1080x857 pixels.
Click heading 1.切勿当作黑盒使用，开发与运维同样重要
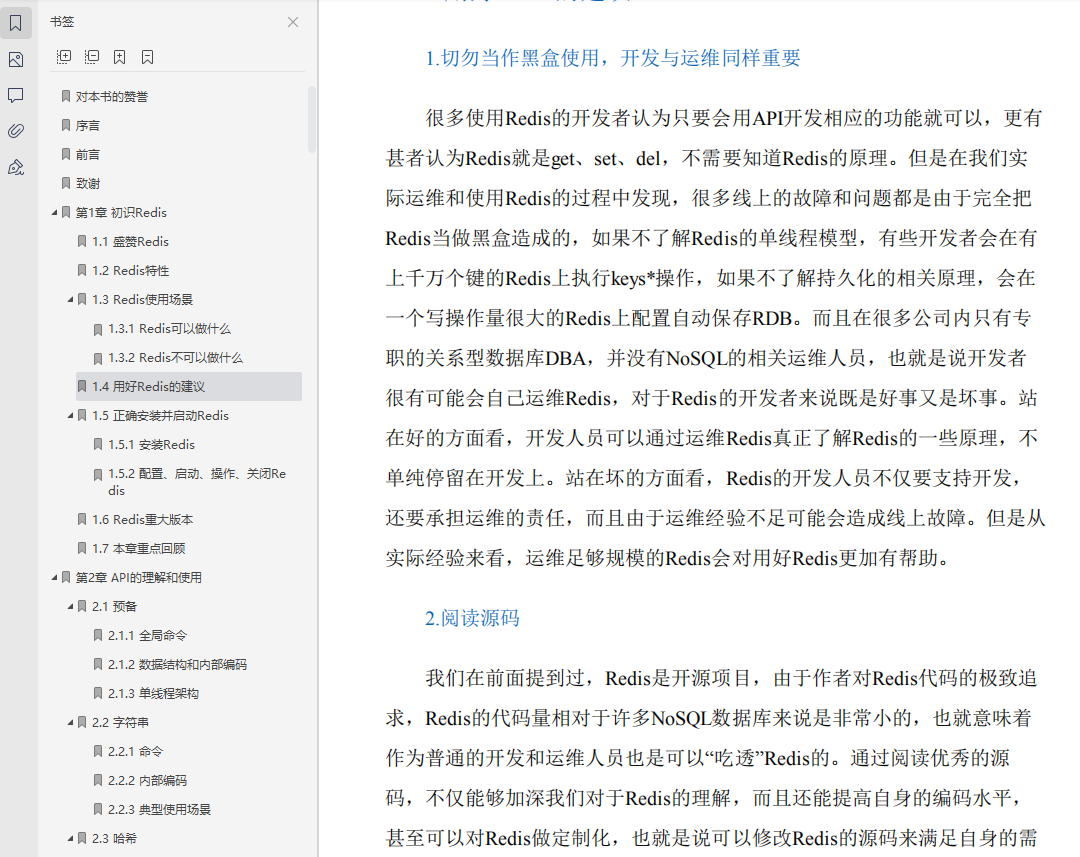pos(613,58)
